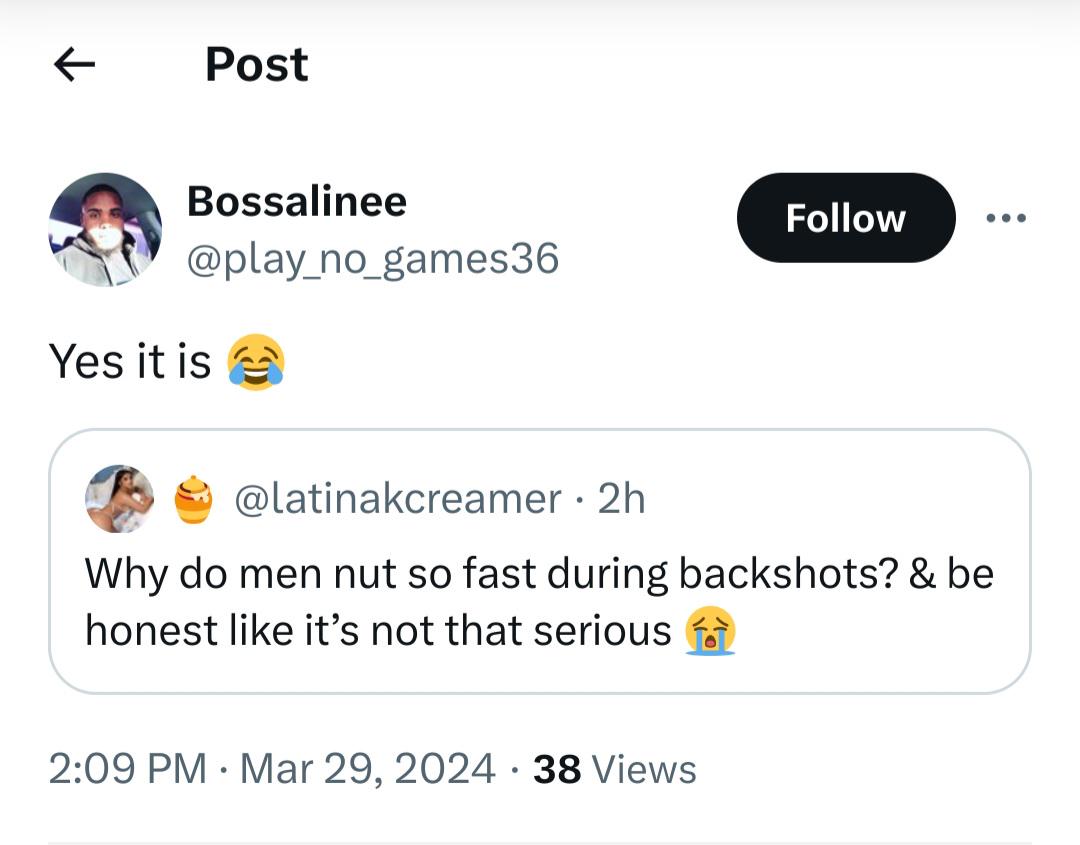Click the honey pot emoji name

(x=194, y=499)
